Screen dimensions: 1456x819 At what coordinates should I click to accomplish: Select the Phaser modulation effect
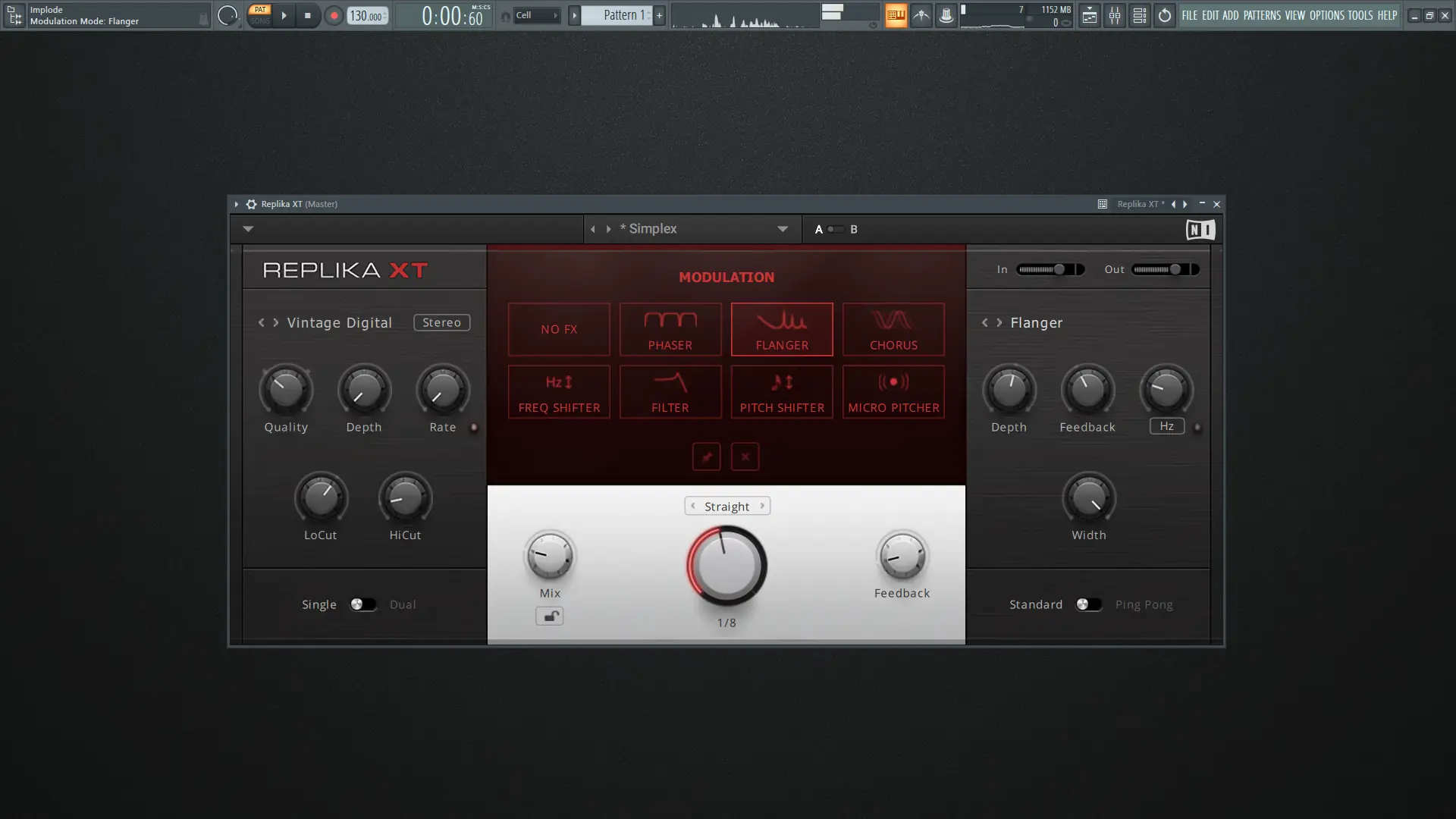tap(670, 329)
